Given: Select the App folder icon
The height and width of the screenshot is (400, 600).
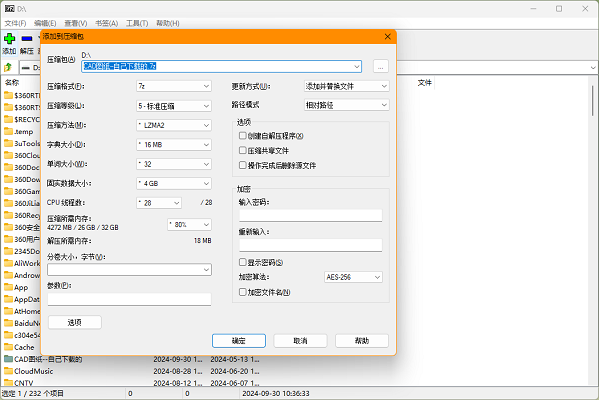Looking at the screenshot, I should 8,287.
